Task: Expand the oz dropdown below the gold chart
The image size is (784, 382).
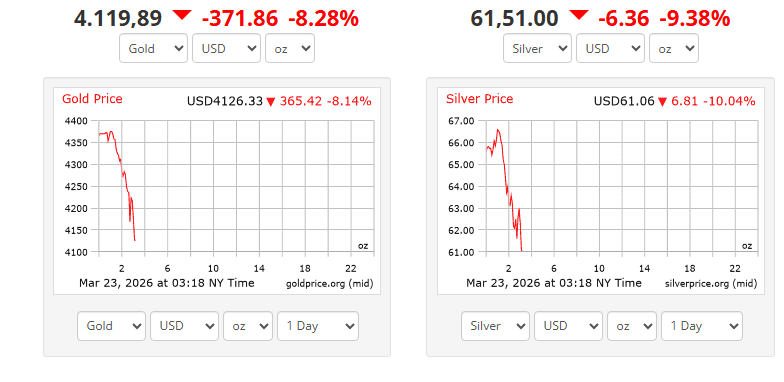Action: pyautogui.click(x=248, y=326)
